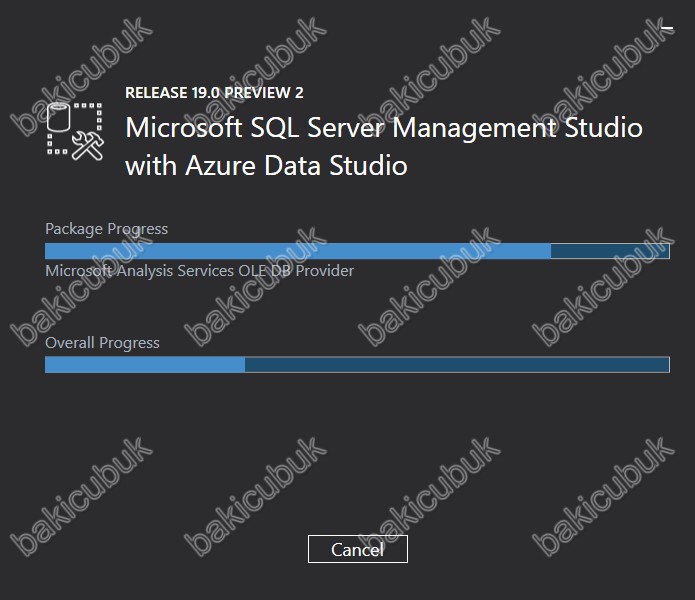Click the word PREVIEW in the release label

257,93
